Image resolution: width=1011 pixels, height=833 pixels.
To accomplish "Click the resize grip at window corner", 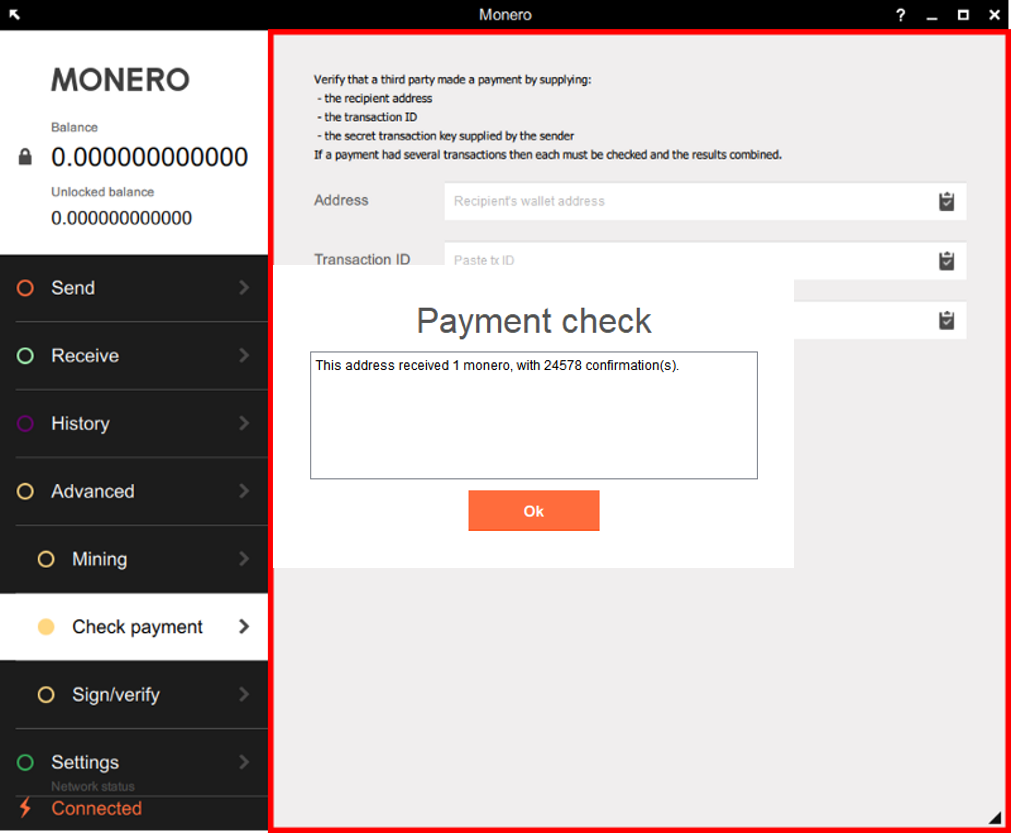I will (x=994, y=817).
